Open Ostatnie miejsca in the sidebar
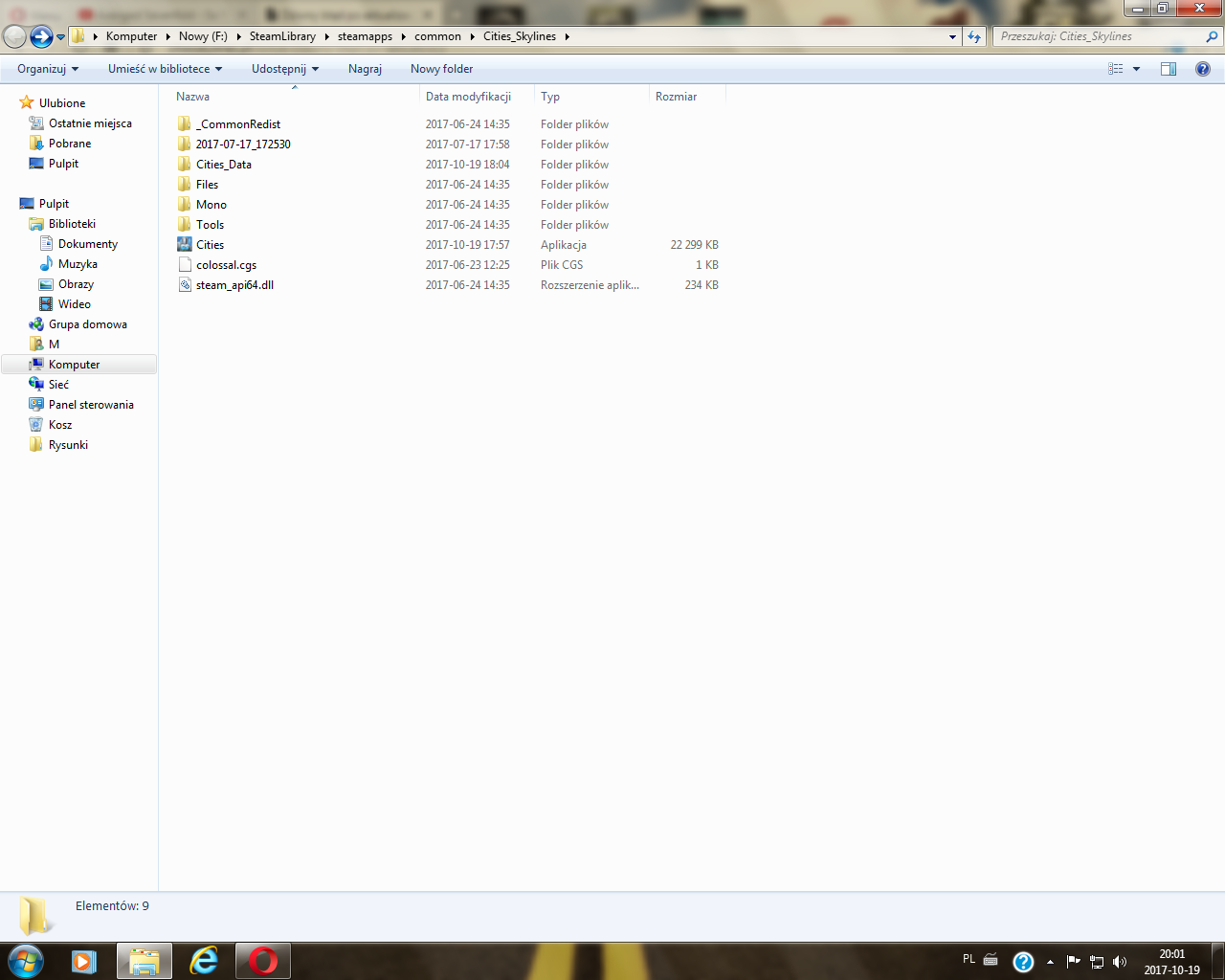The image size is (1225, 980). point(90,123)
